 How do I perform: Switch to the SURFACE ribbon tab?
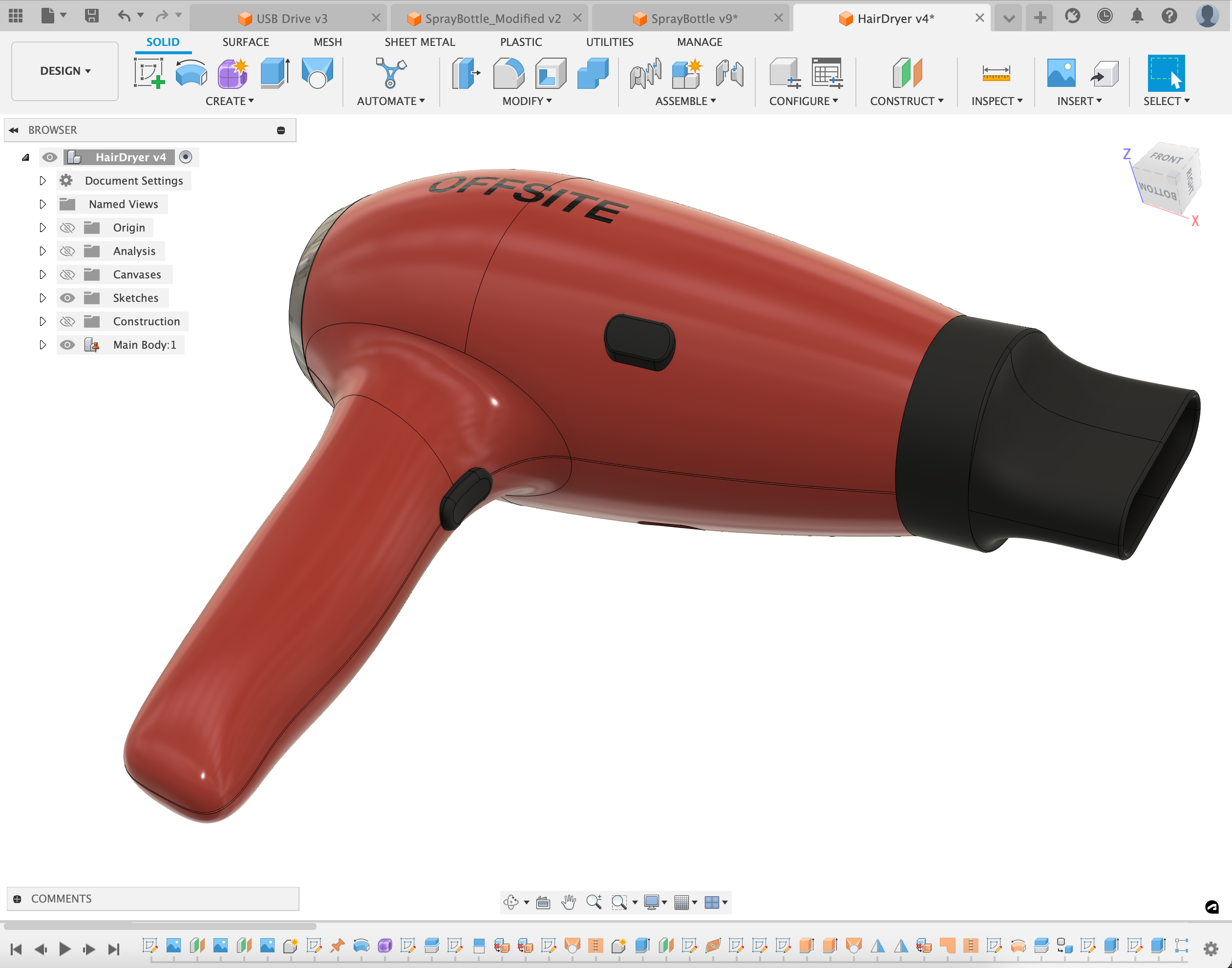pos(246,42)
